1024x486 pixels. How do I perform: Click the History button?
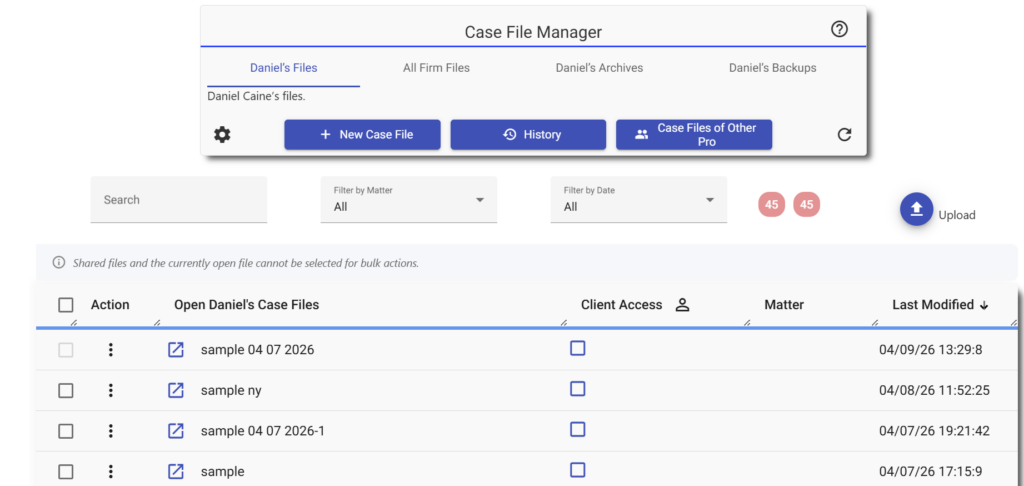(x=528, y=135)
